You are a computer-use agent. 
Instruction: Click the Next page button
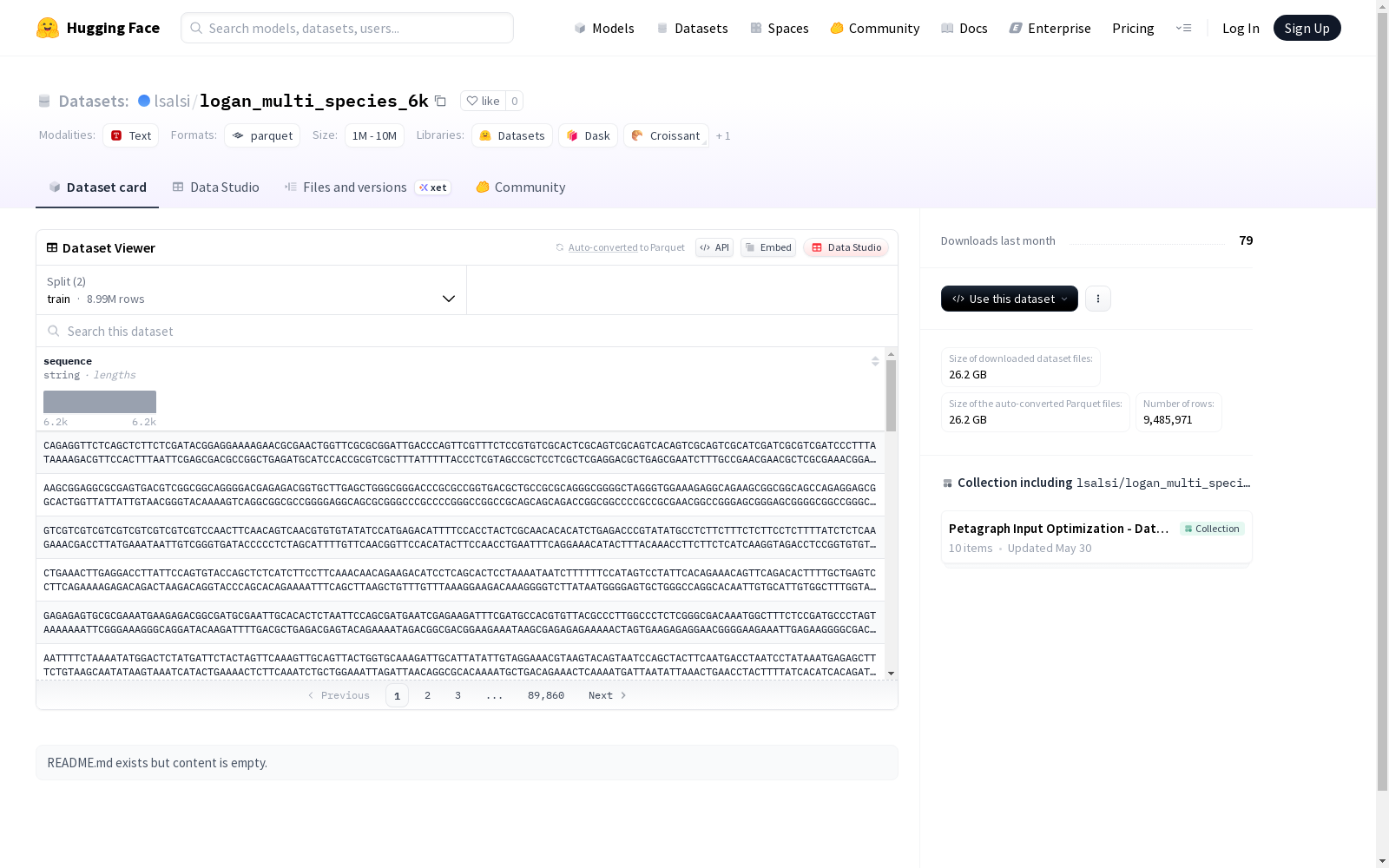click(x=608, y=695)
